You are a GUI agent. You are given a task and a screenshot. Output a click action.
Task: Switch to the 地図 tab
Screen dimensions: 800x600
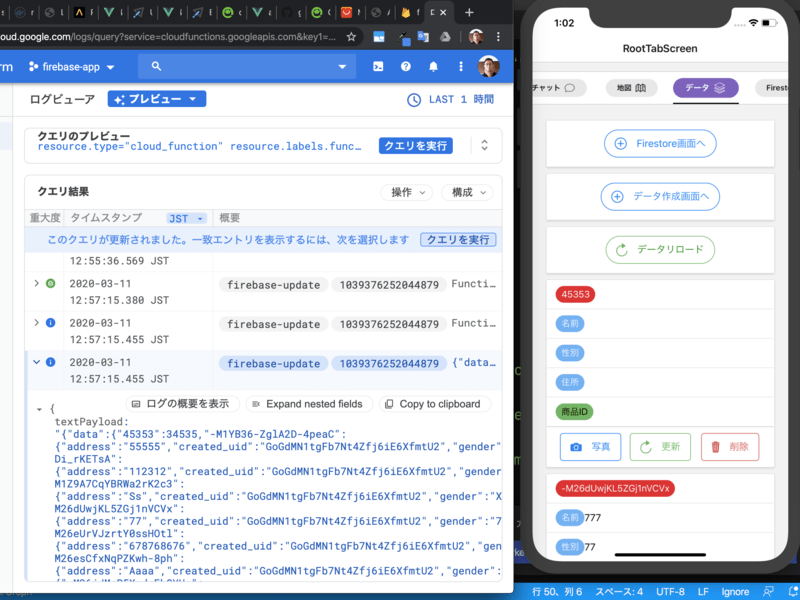[631, 88]
